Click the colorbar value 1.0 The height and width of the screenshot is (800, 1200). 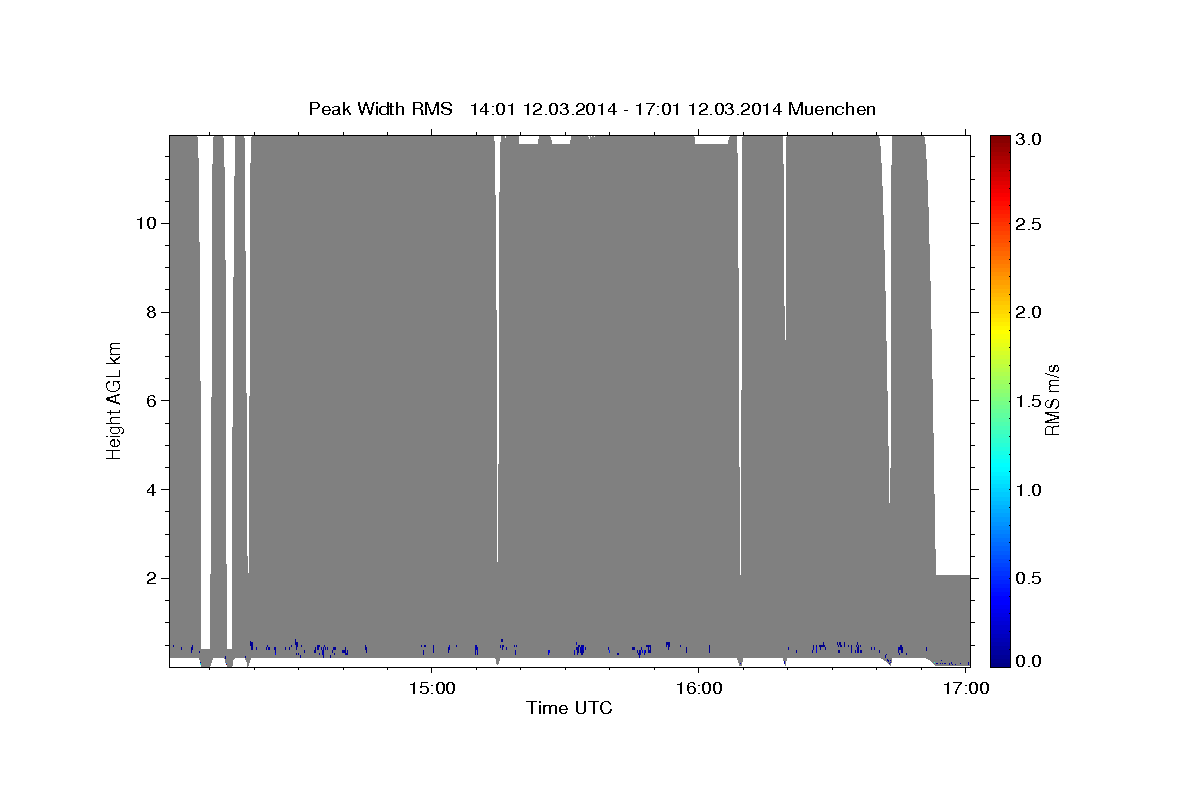click(x=1030, y=489)
